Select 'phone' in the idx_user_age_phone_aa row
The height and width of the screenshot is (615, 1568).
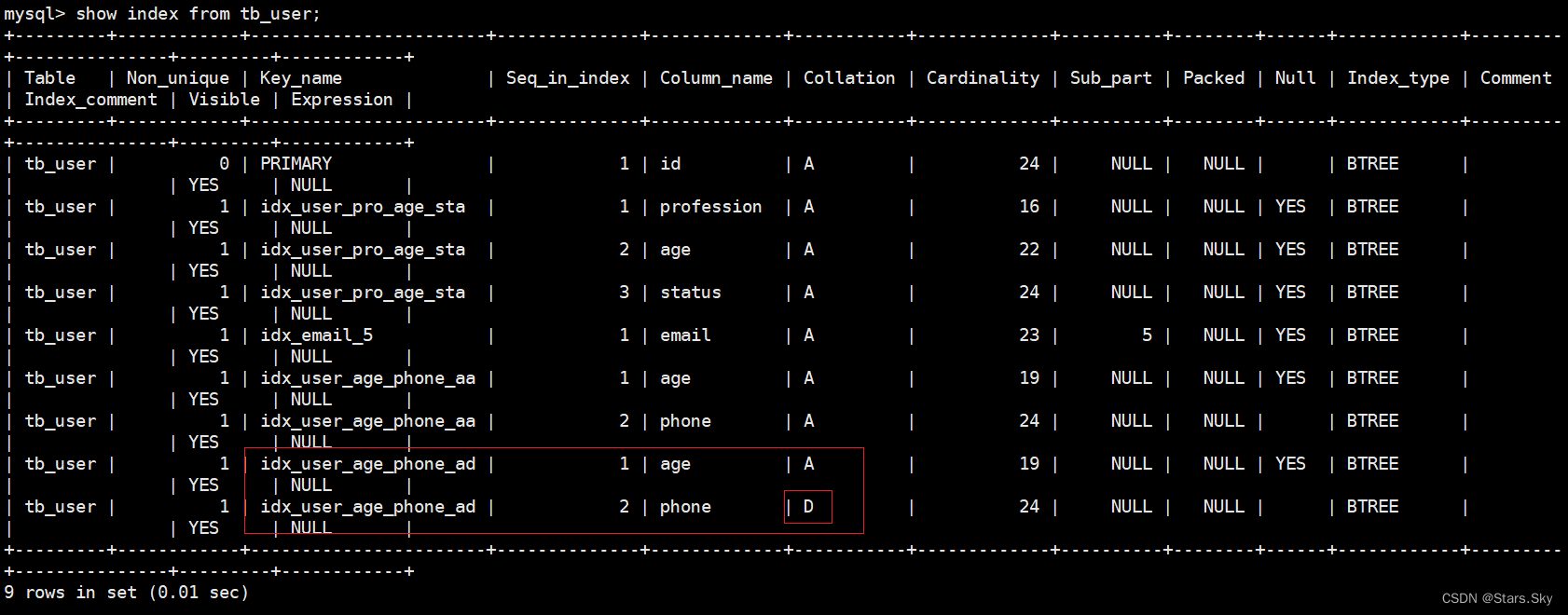tap(685, 421)
